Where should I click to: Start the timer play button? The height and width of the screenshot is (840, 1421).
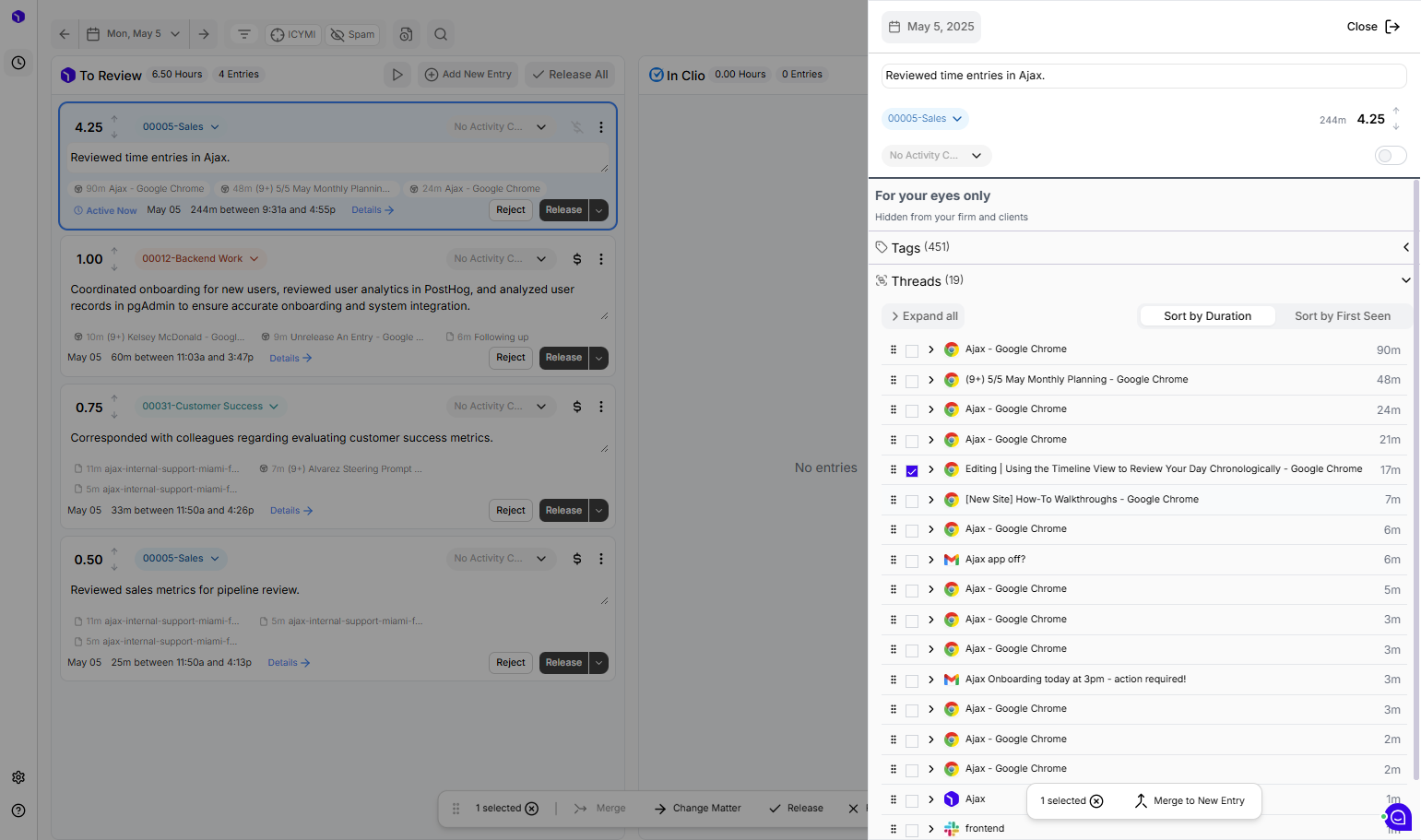click(x=397, y=75)
